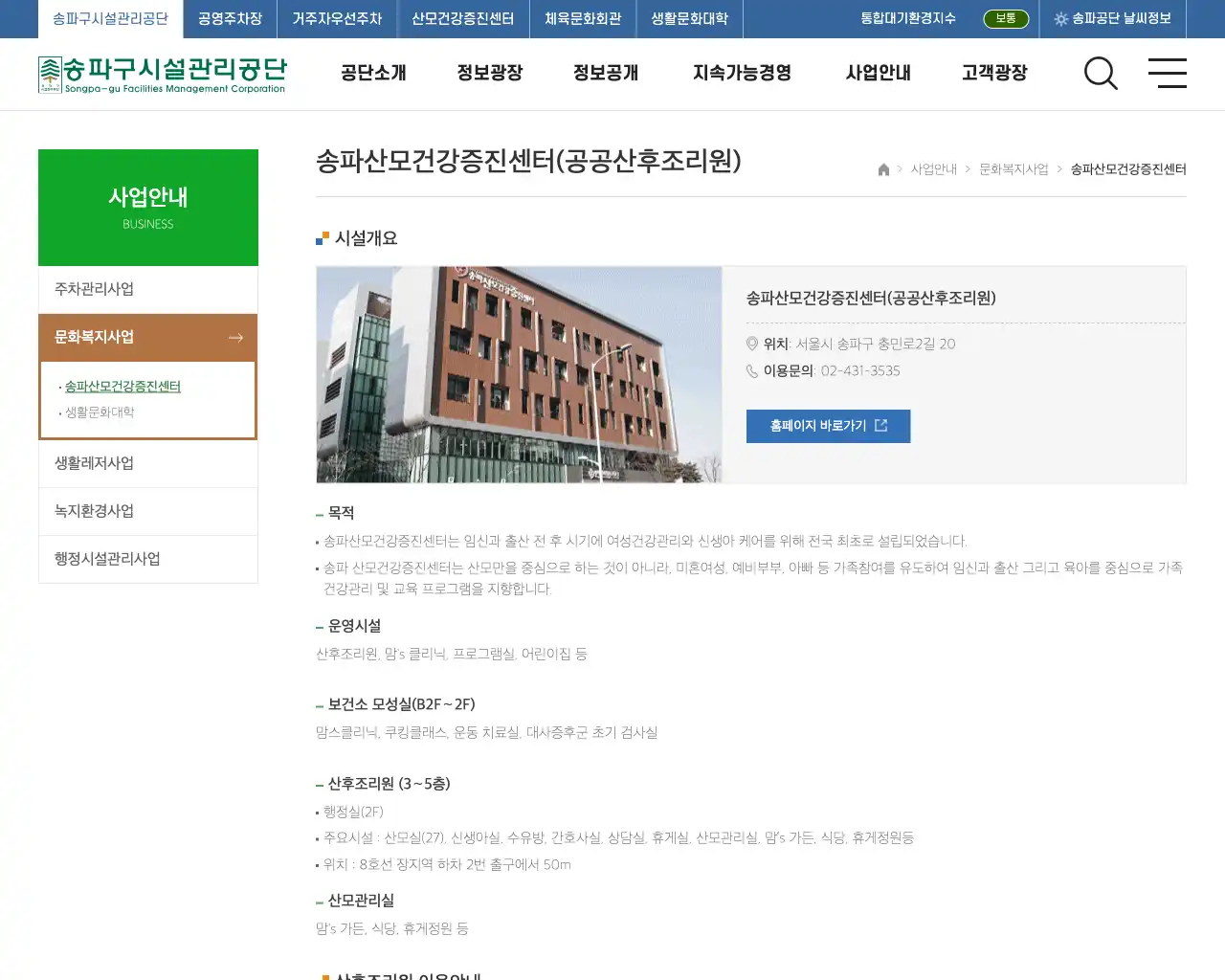Image resolution: width=1225 pixels, height=980 pixels.
Task: Click the green 보통 air quality badge
Action: (x=1006, y=18)
